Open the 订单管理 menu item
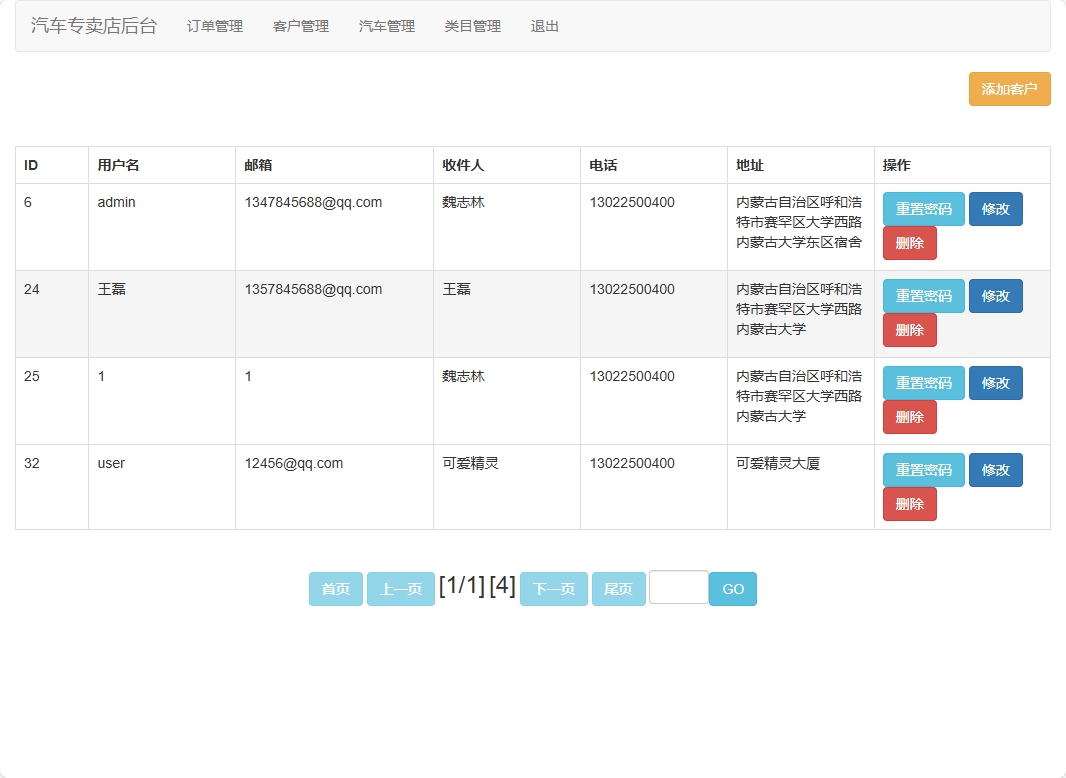 click(213, 27)
